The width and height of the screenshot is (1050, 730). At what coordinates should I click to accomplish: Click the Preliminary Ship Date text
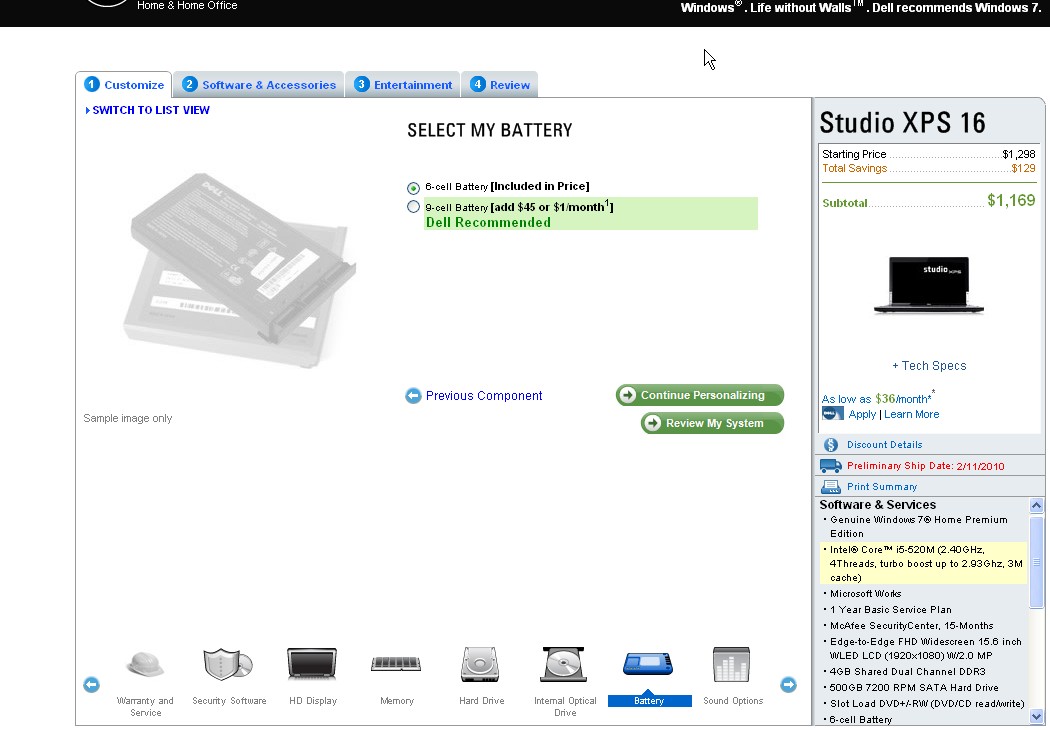(x=925, y=466)
